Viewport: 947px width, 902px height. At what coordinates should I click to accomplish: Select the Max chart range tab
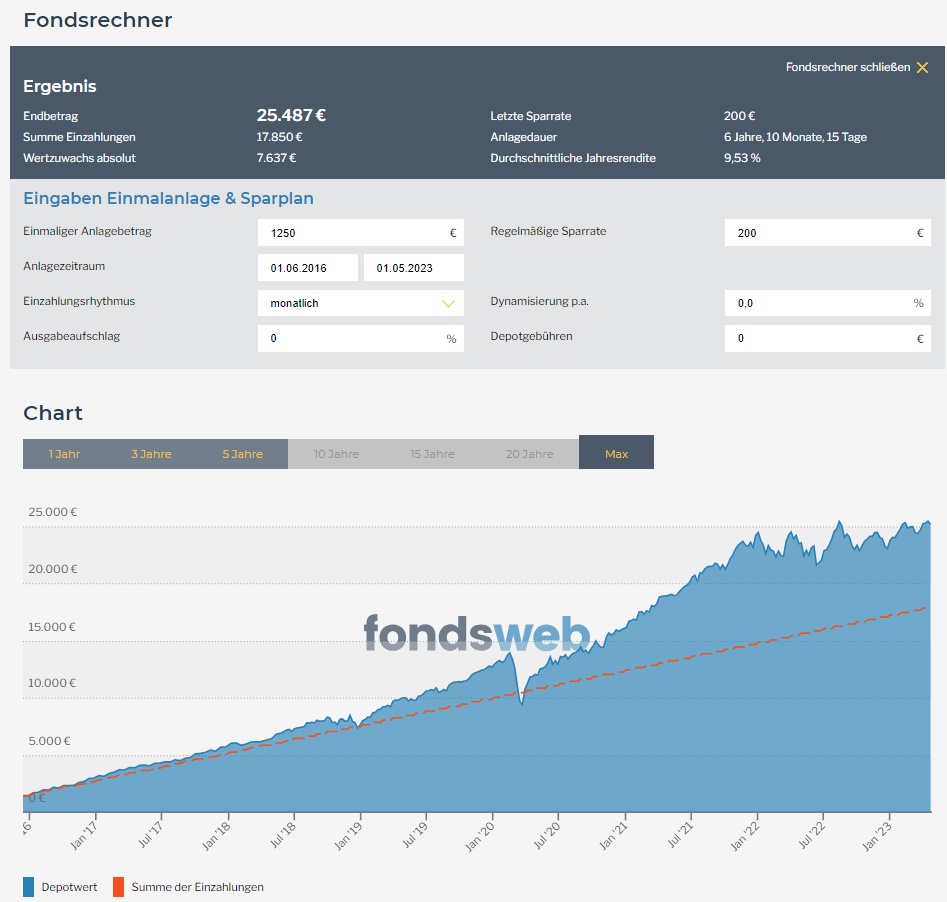click(x=616, y=452)
